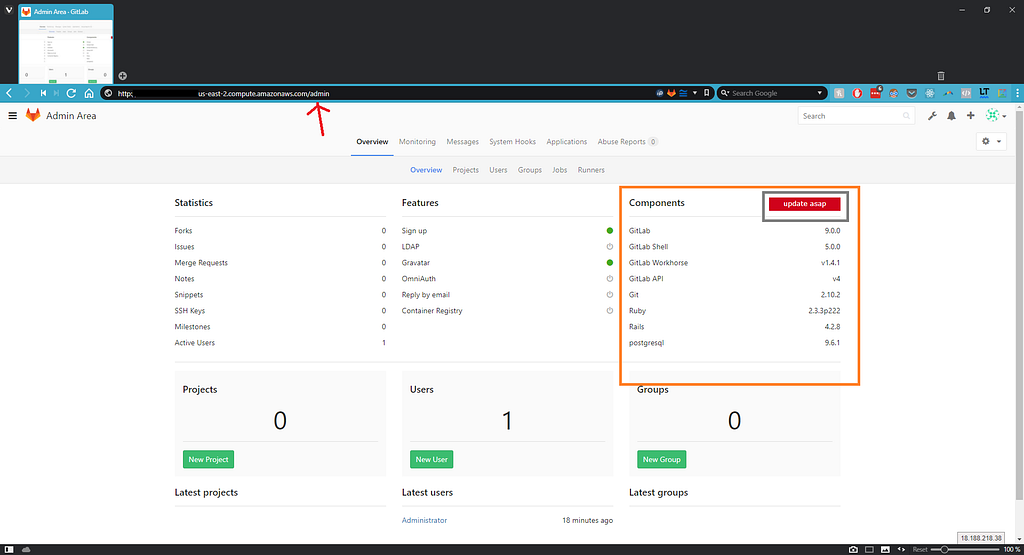Bookmark this page with the bookmark icon

click(x=706, y=93)
